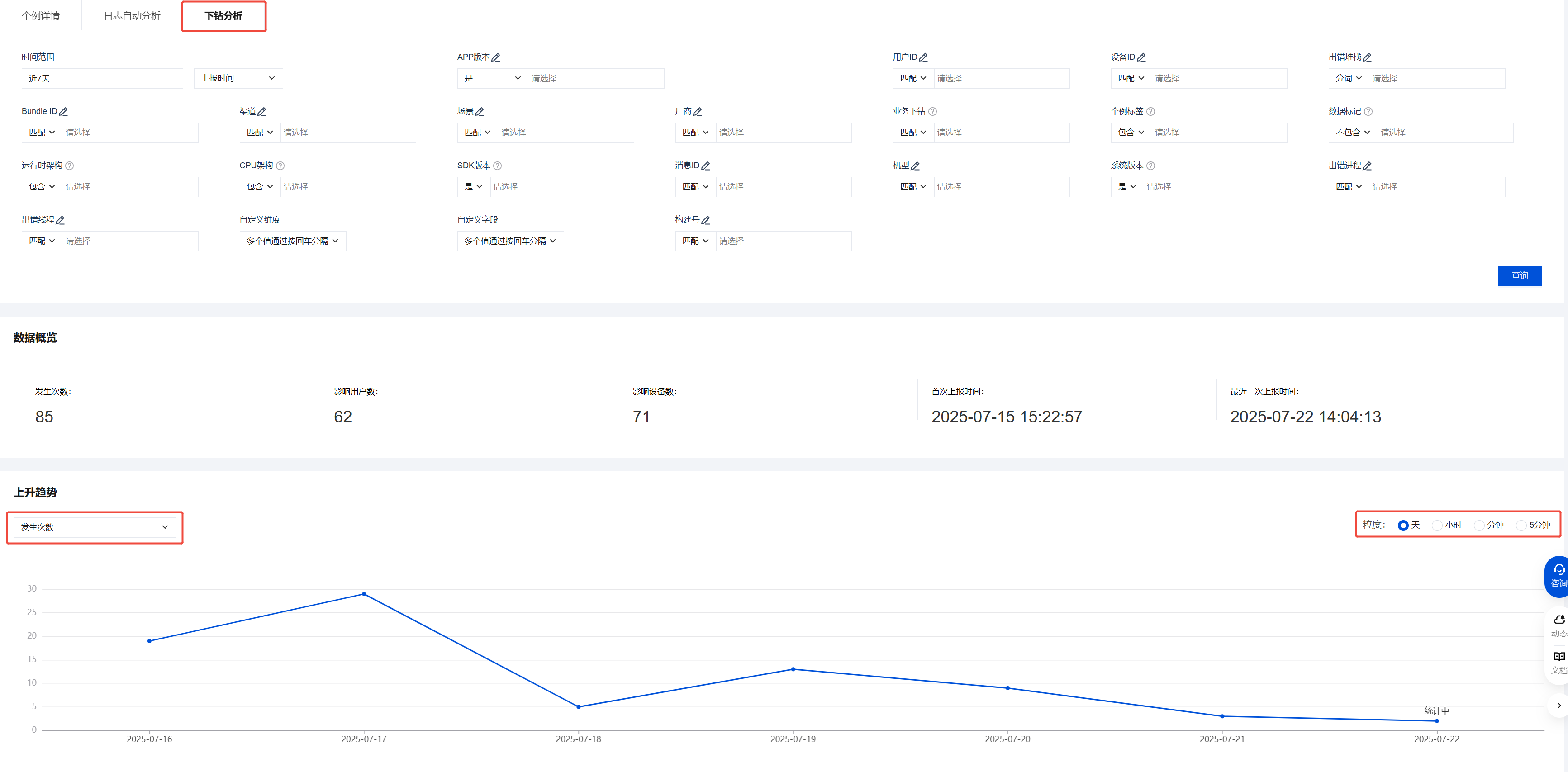Select 5分钟 granularity radio button

1521,525
